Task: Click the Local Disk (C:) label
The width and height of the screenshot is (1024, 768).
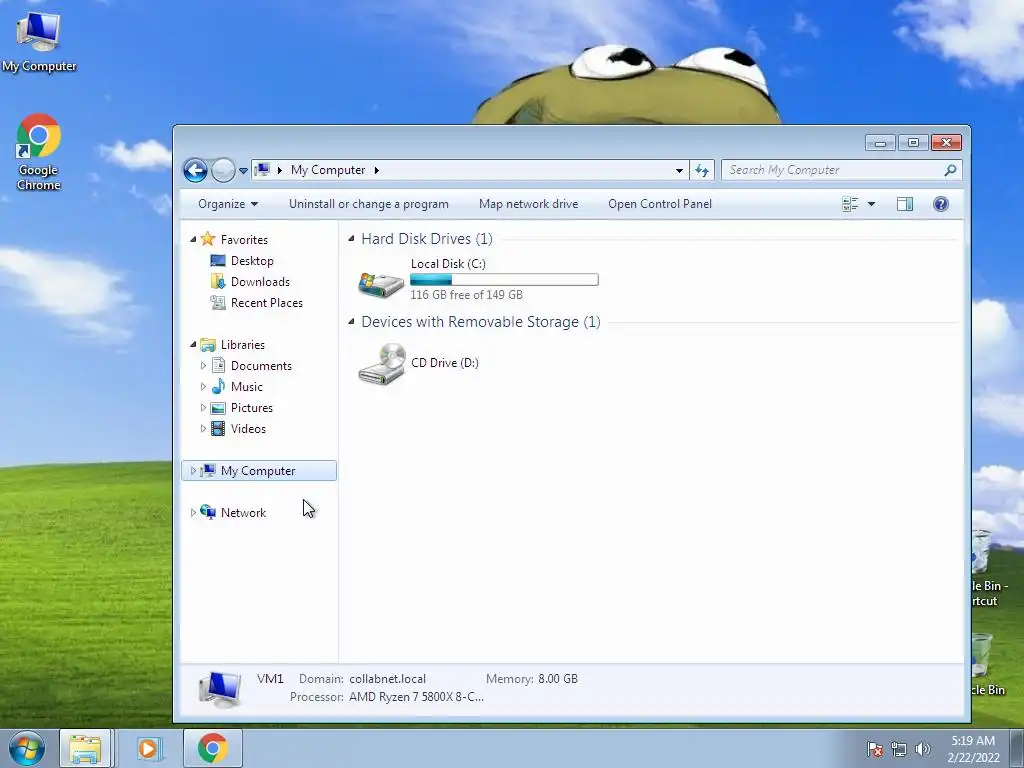Action: [448, 264]
